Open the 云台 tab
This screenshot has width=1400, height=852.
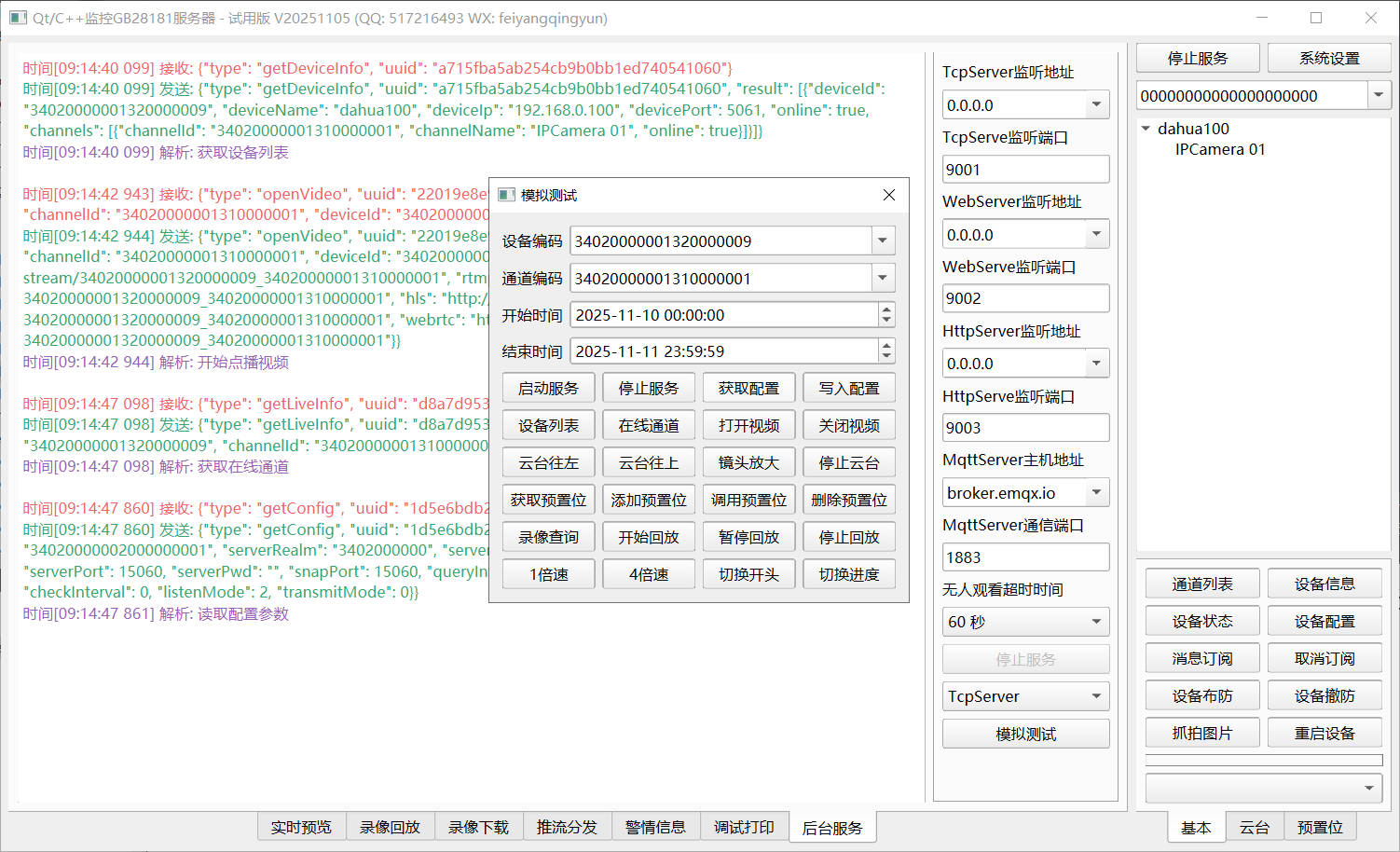click(1255, 828)
